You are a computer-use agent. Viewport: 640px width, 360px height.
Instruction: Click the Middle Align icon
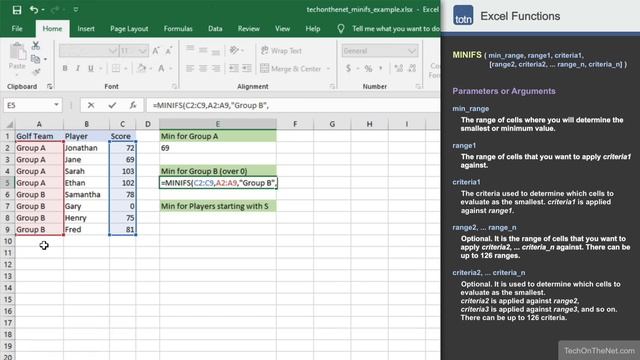pyautogui.click(x=203, y=50)
